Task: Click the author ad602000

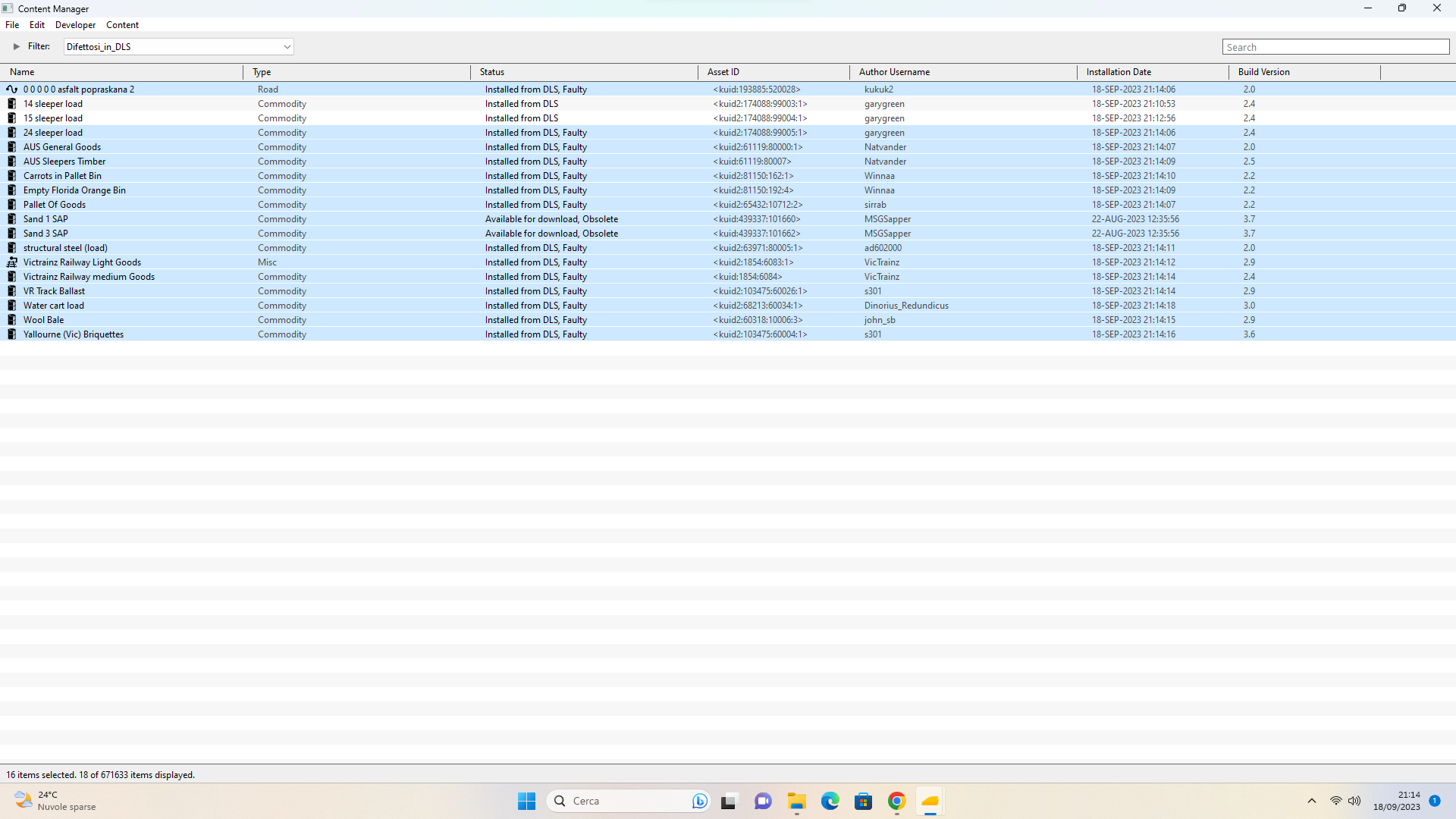Action: pos(883,248)
